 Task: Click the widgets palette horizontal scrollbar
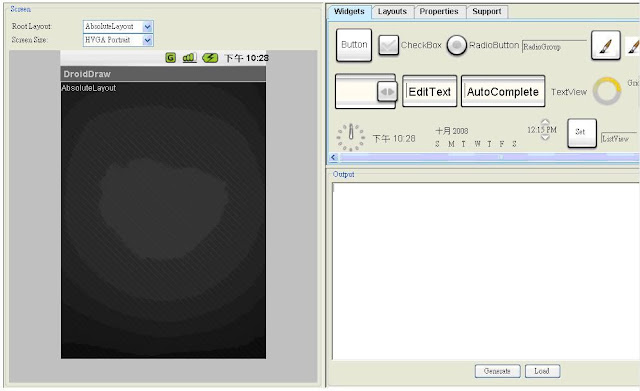(x=485, y=157)
